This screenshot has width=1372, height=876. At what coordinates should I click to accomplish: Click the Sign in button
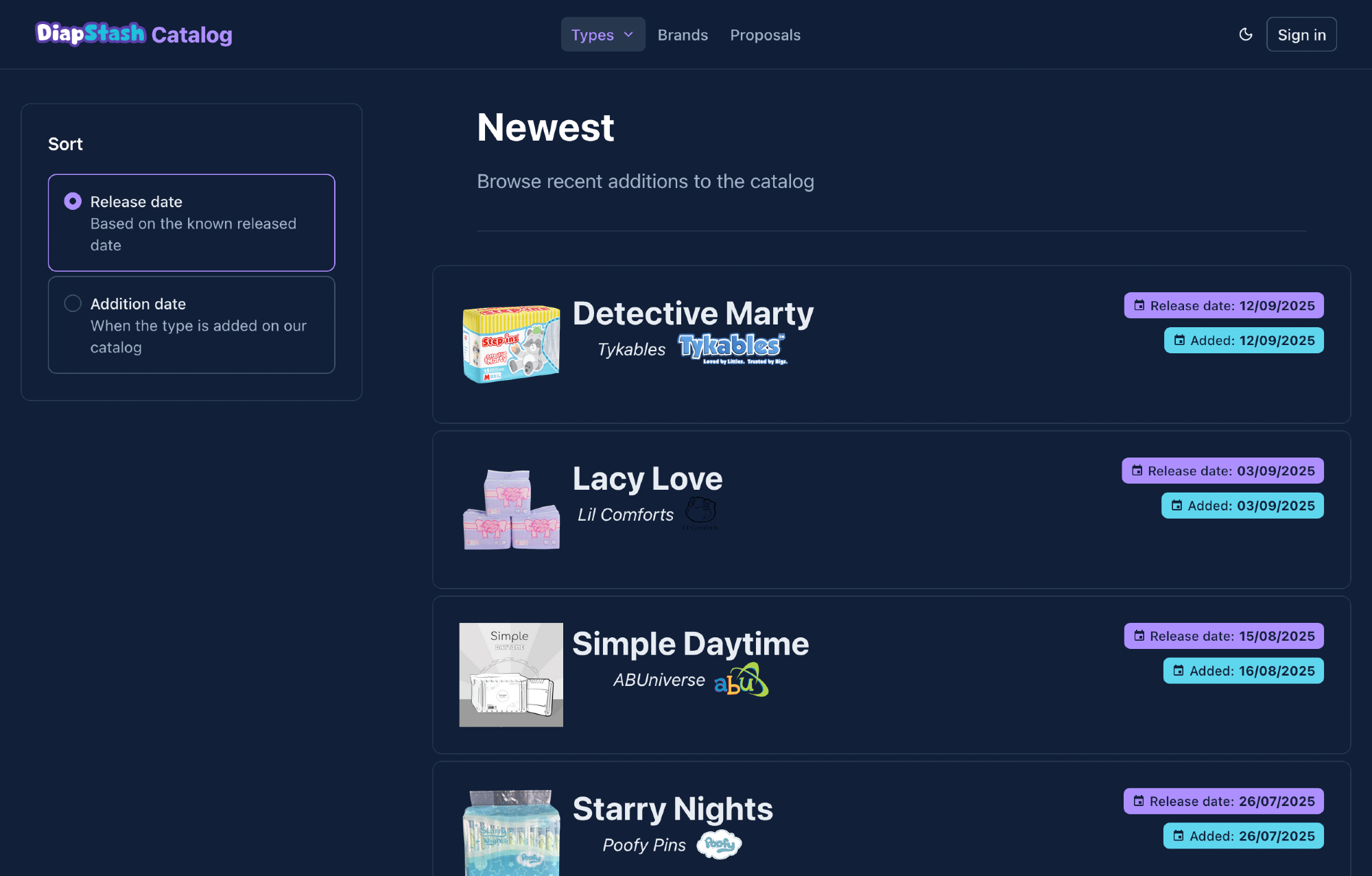click(x=1301, y=35)
